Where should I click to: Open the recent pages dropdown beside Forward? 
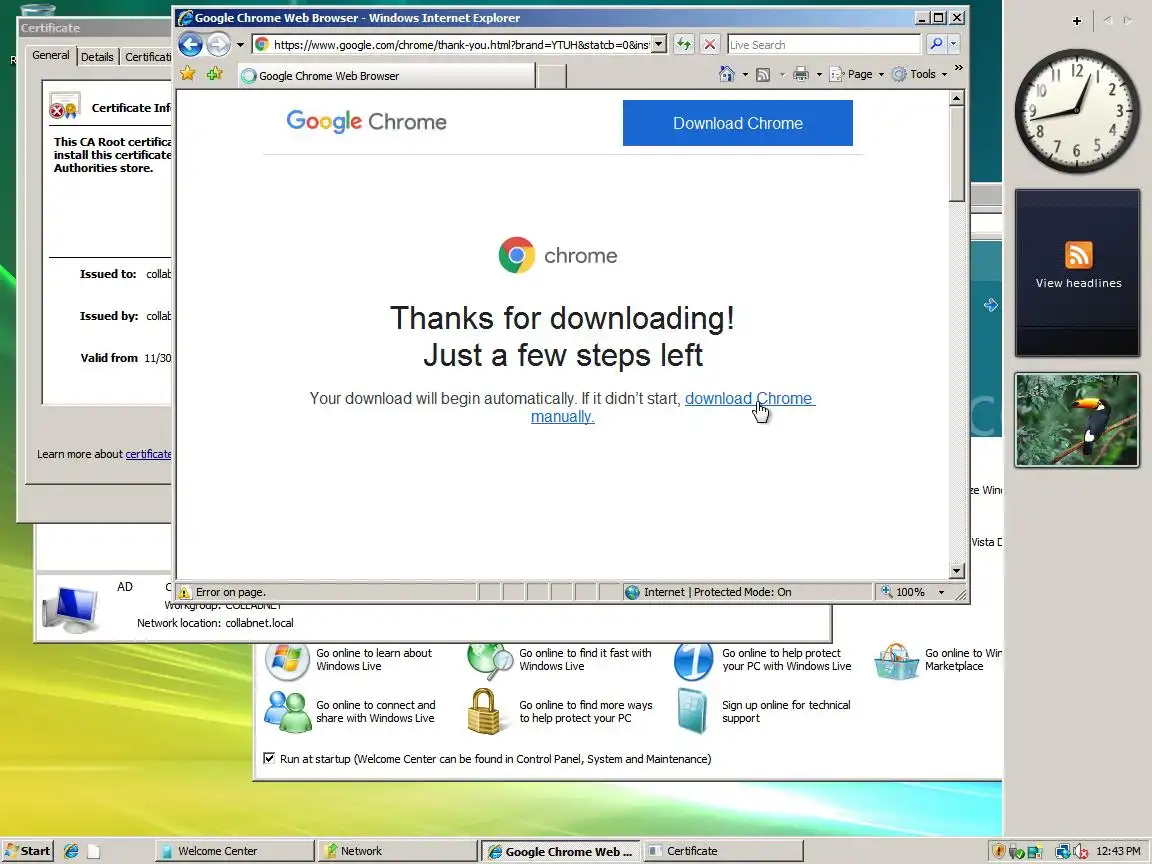tap(240, 45)
